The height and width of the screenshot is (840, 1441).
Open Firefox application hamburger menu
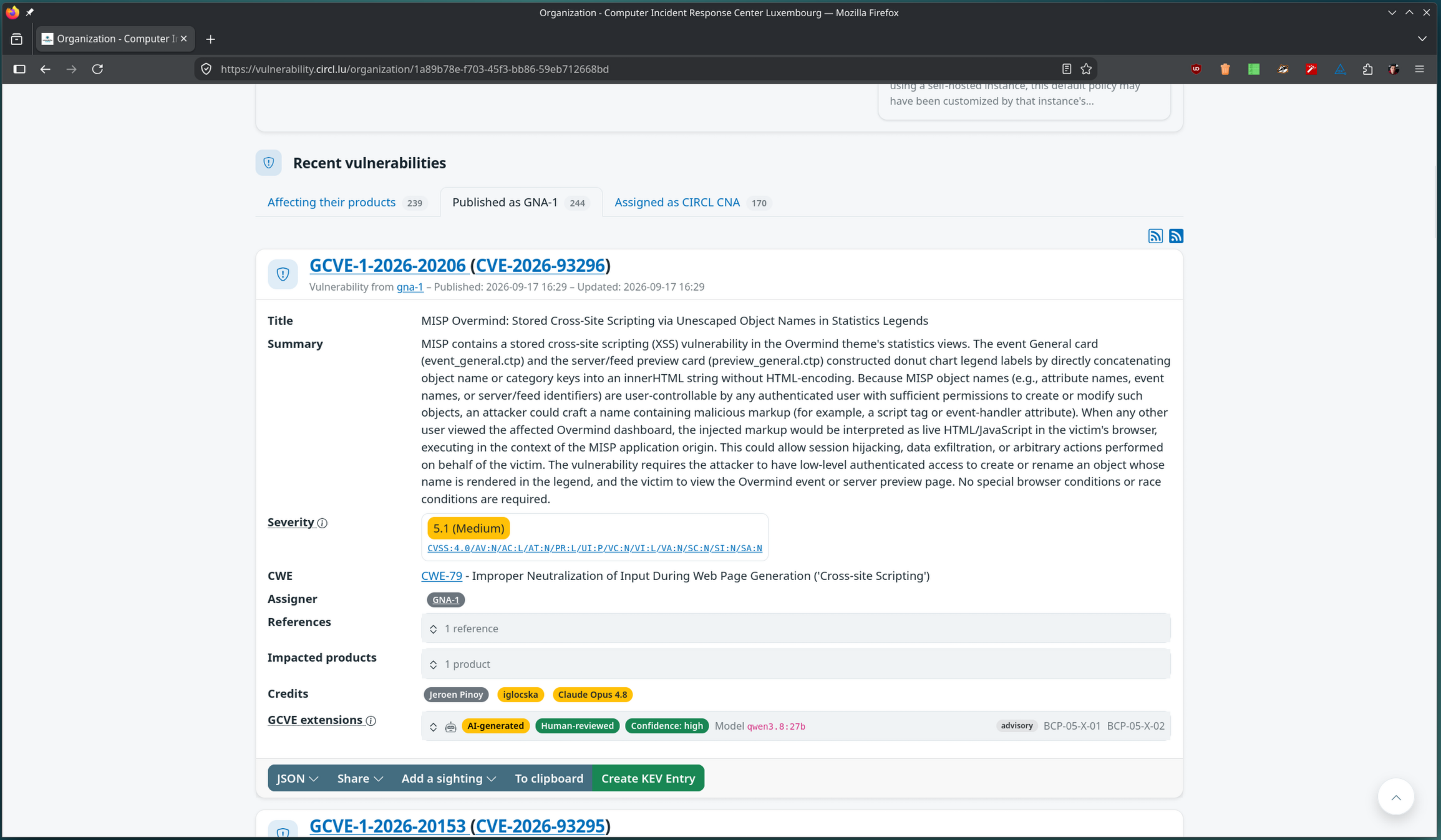[1419, 69]
